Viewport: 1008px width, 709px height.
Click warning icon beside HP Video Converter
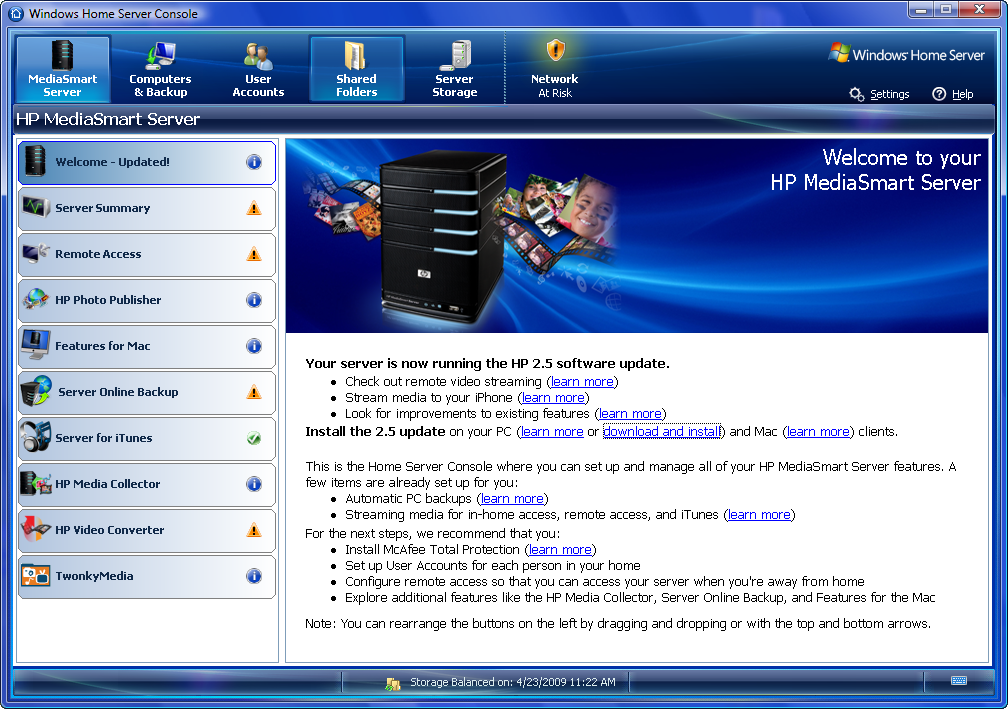(254, 530)
